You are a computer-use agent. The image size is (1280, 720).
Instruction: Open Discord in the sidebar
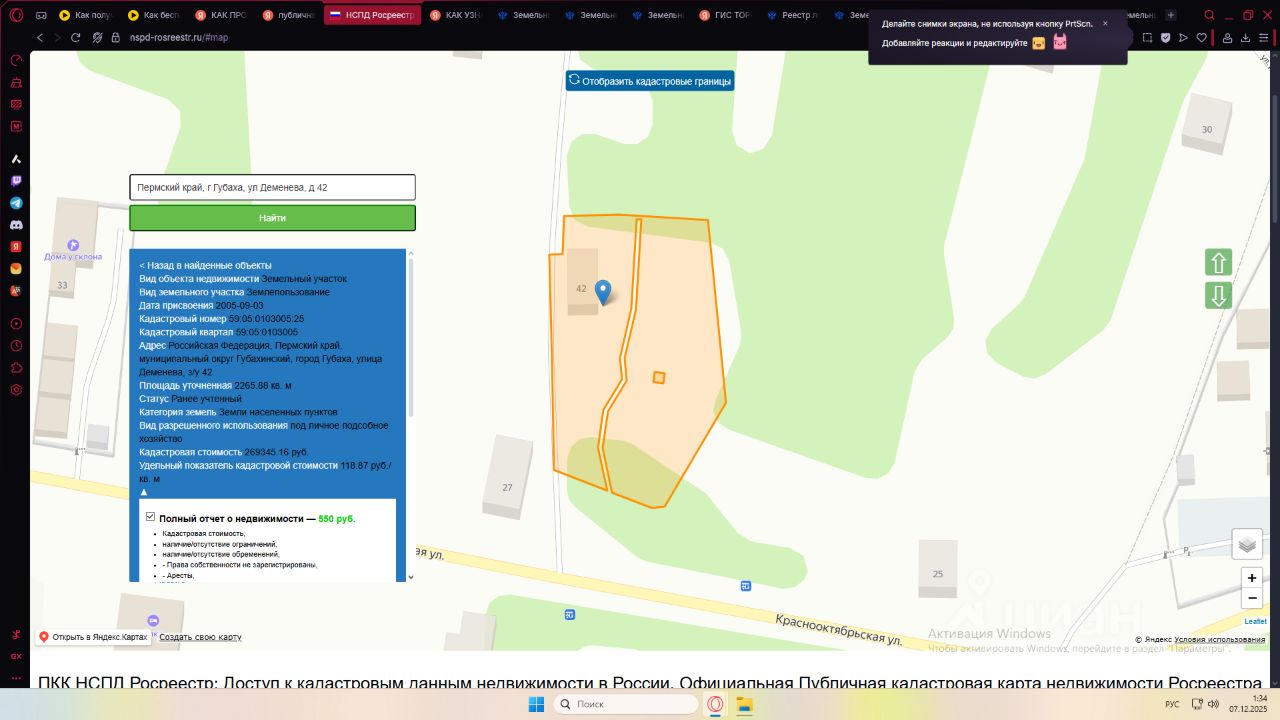click(16, 225)
